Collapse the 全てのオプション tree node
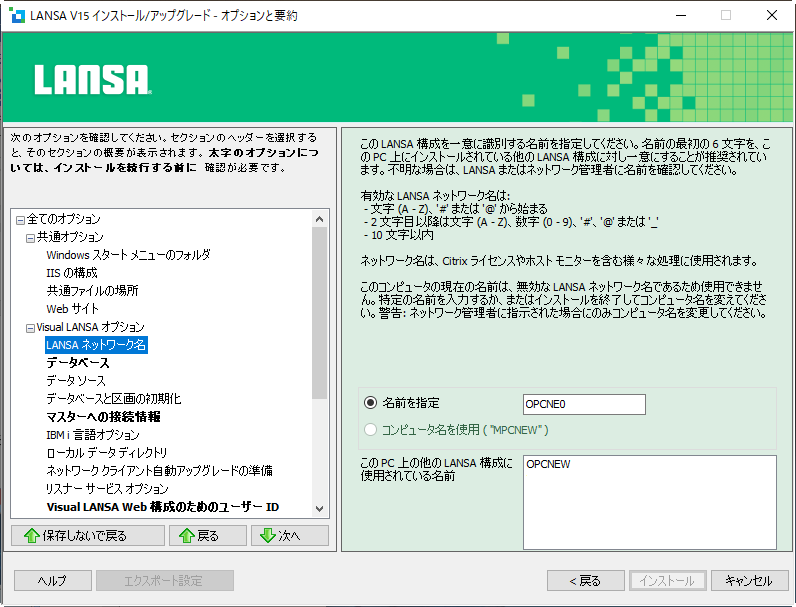 click(x=20, y=220)
